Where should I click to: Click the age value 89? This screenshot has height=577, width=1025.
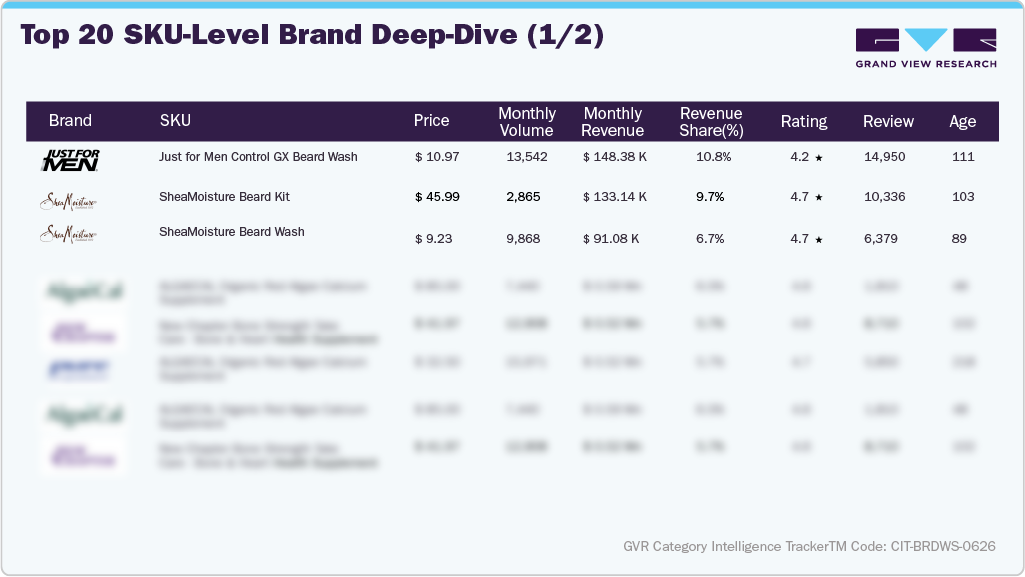click(959, 239)
